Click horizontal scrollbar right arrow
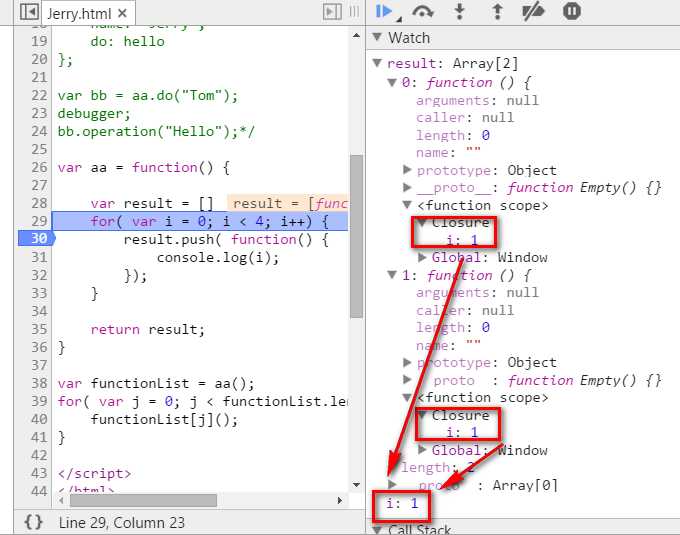 point(340,500)
